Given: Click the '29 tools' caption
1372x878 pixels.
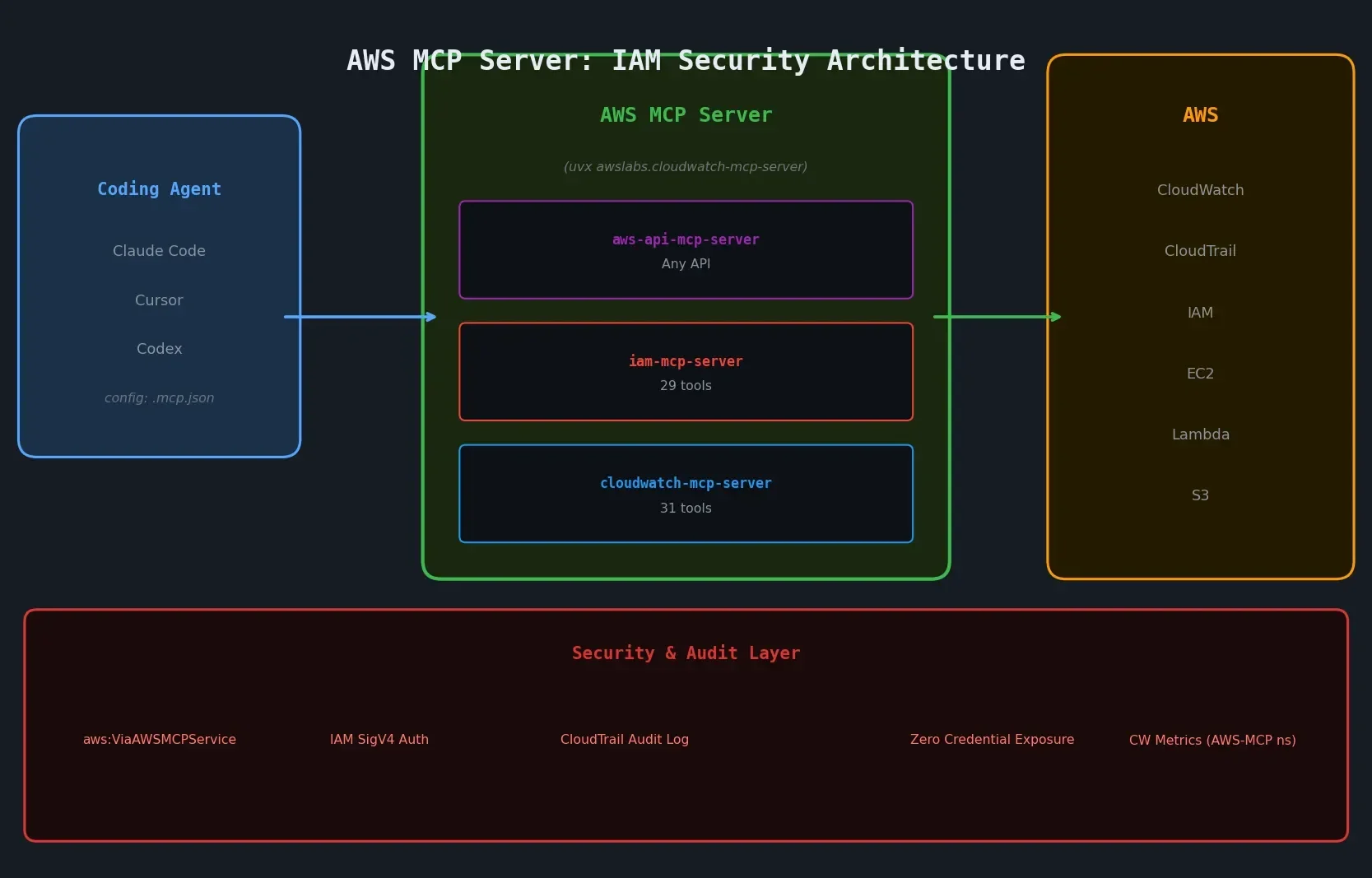Looking at the screenshot, I should pyautogui.click(x=686, y=386).
